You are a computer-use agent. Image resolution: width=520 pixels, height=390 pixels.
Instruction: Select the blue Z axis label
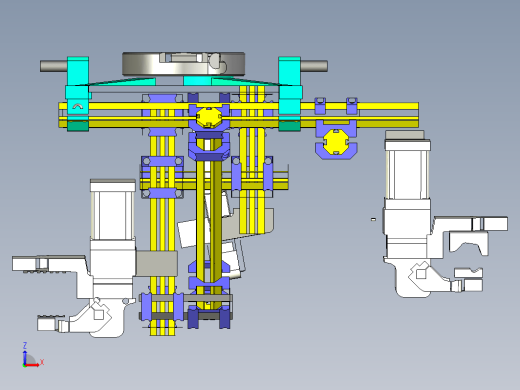(x=25, y=345)
